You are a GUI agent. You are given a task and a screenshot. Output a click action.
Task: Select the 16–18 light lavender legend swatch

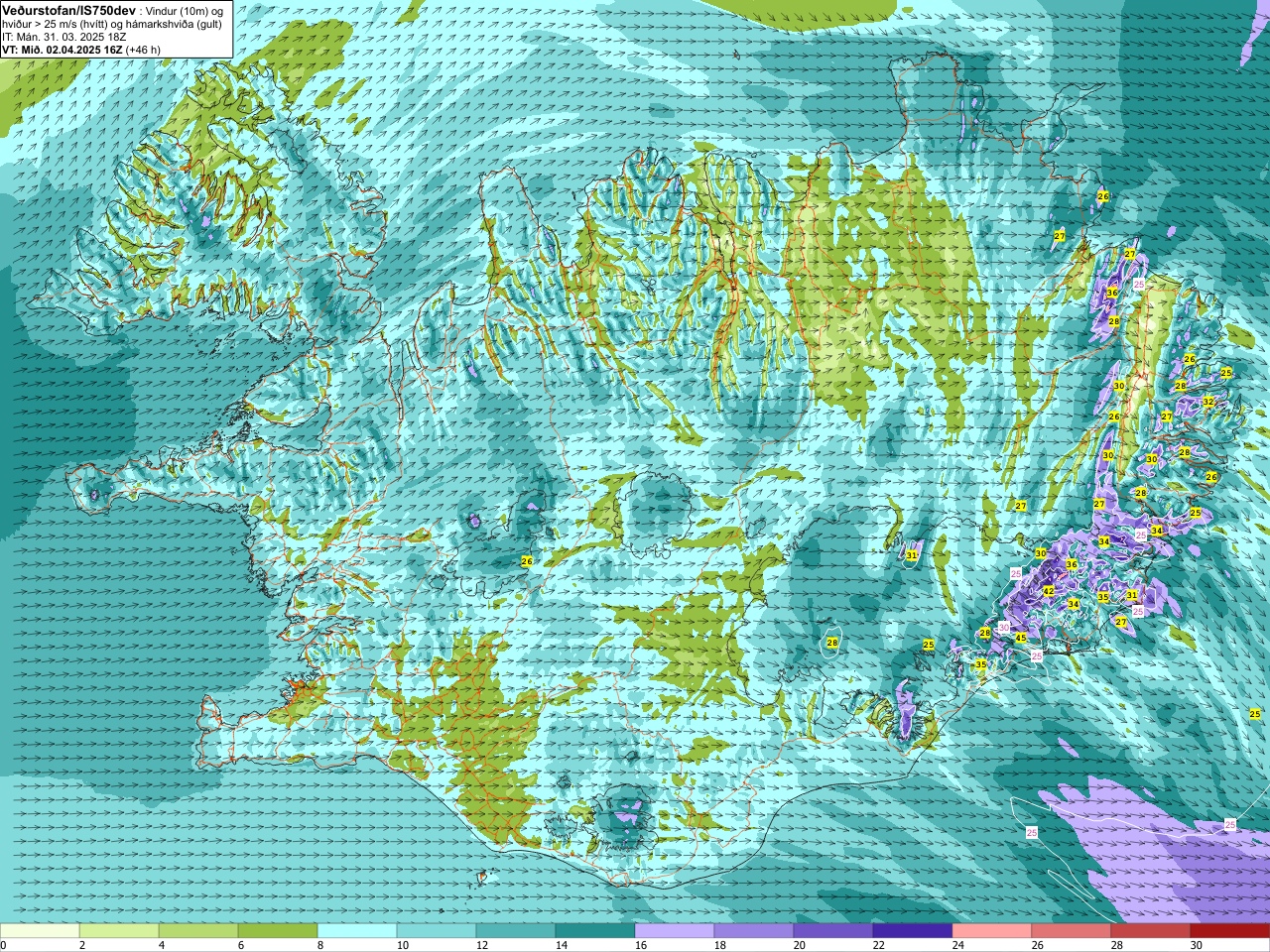coord(675,931)
